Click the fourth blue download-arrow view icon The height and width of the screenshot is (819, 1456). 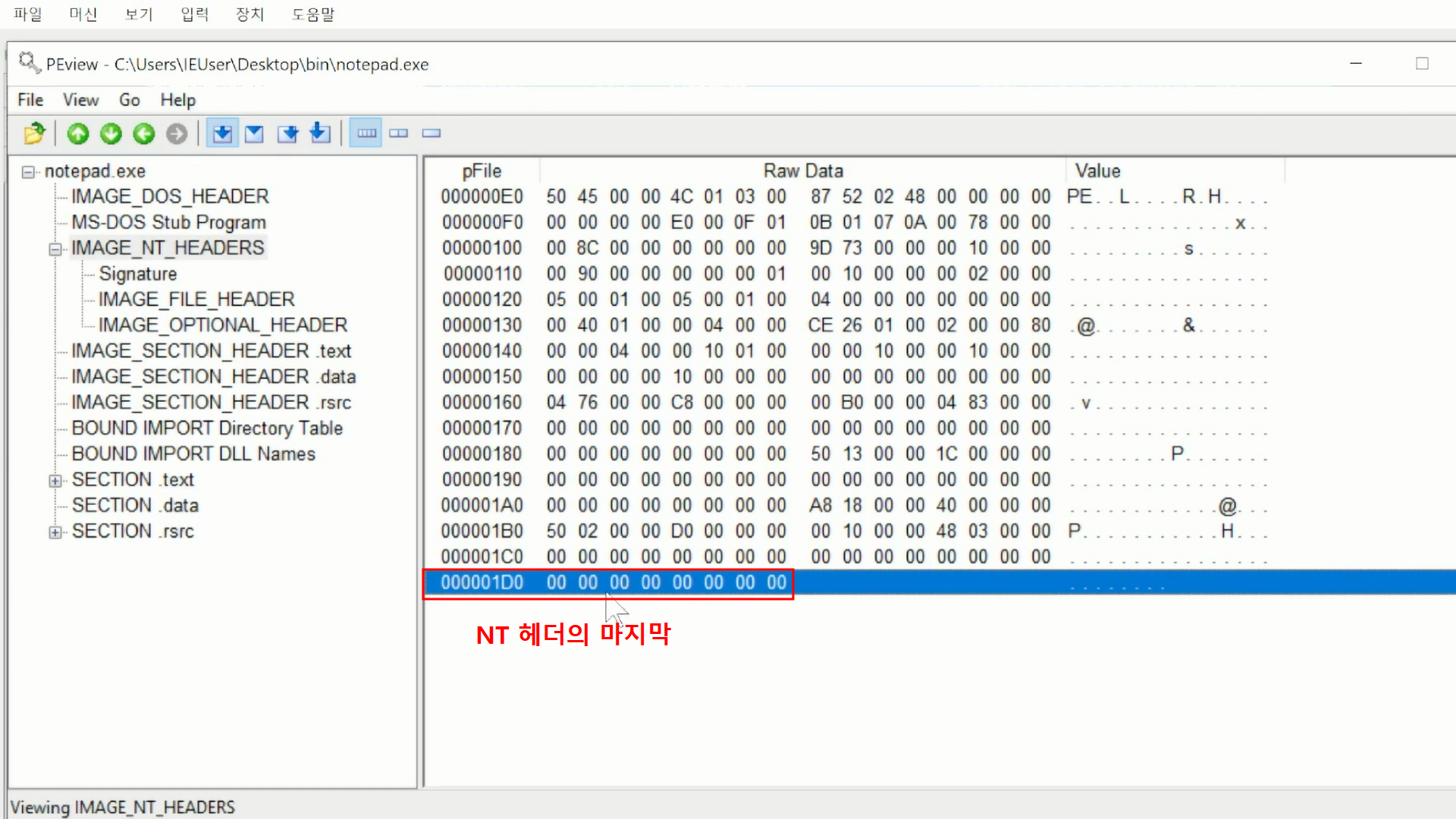point(320,133)
